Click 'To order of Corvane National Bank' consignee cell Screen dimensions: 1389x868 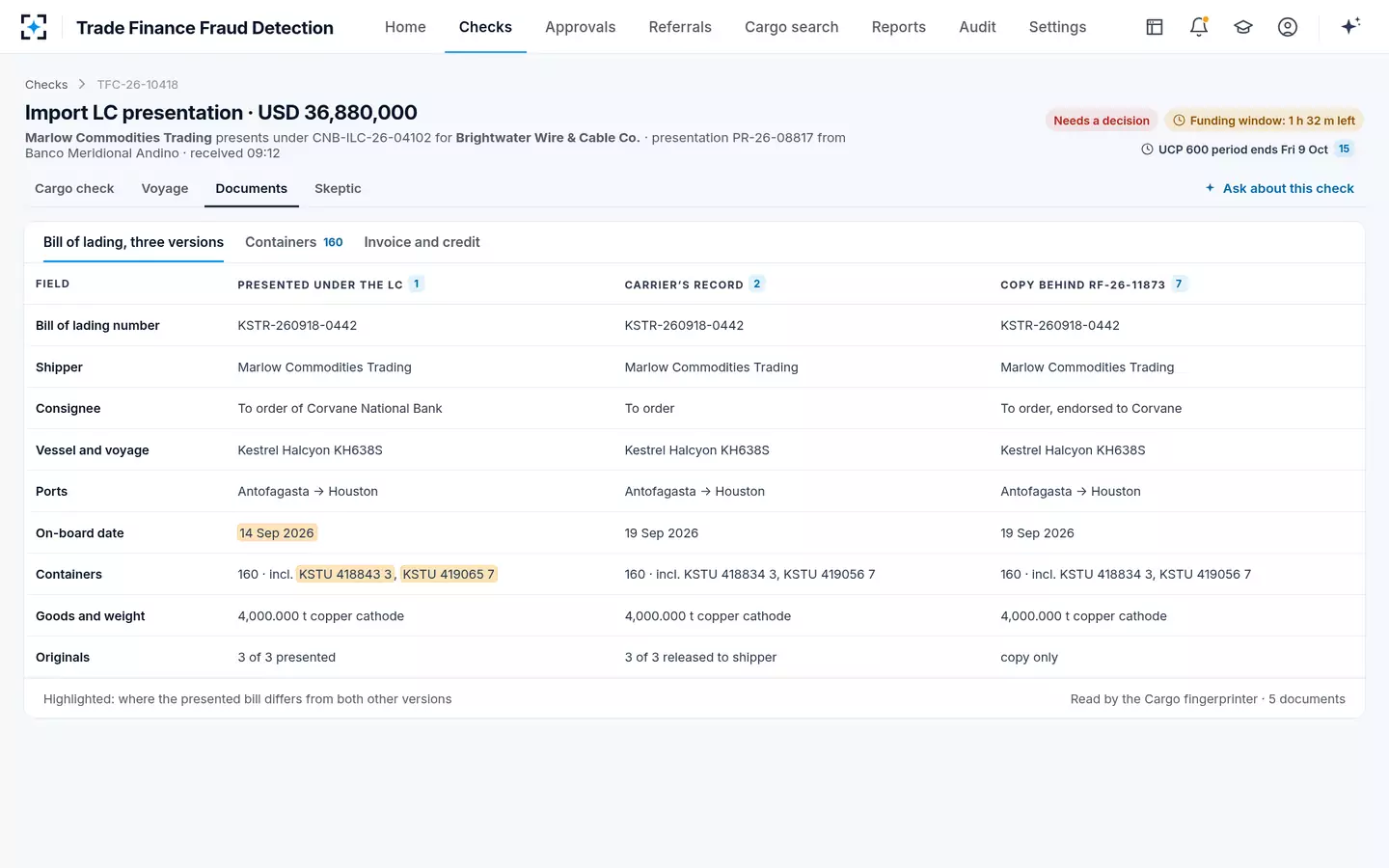[x=340, y=409]
